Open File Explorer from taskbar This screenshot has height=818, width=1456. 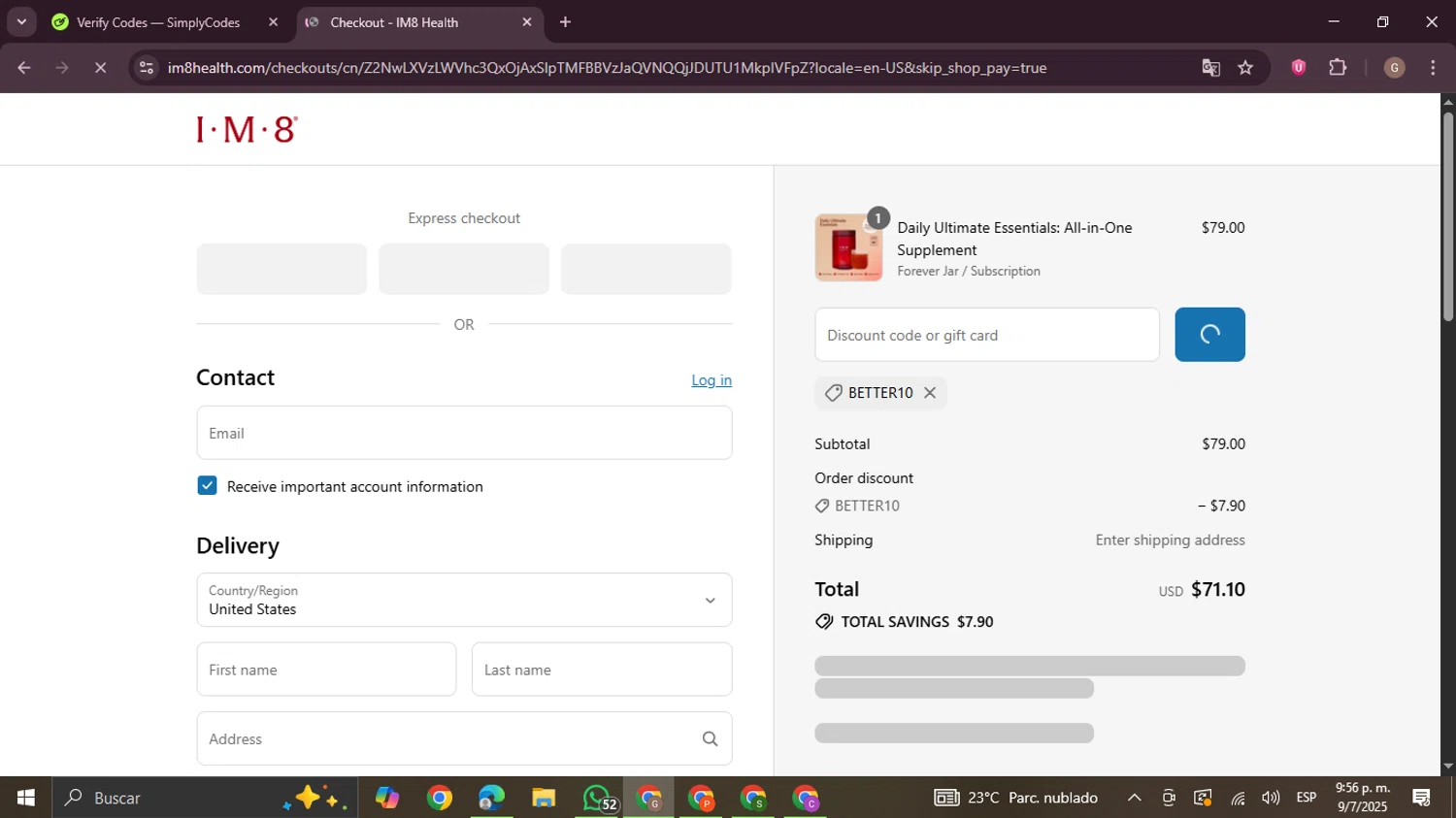point(544,798)
